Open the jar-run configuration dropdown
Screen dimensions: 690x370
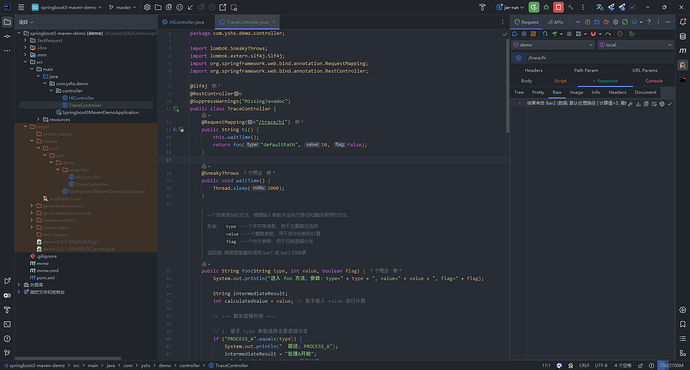click(x=510, y=7)
